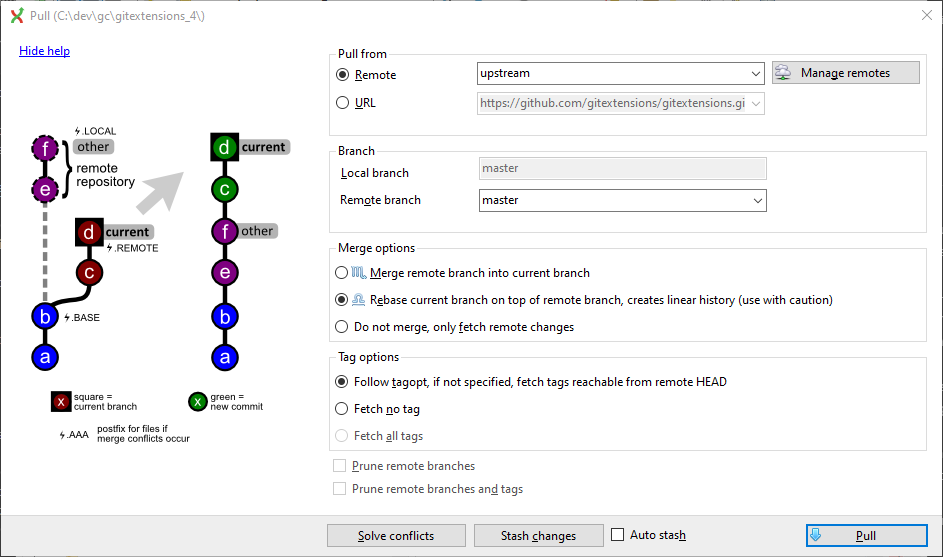This screenshot has width=943, height=557.
Task: Expand the upstream remote dropdown arrow
Action: tap(756, 73)
